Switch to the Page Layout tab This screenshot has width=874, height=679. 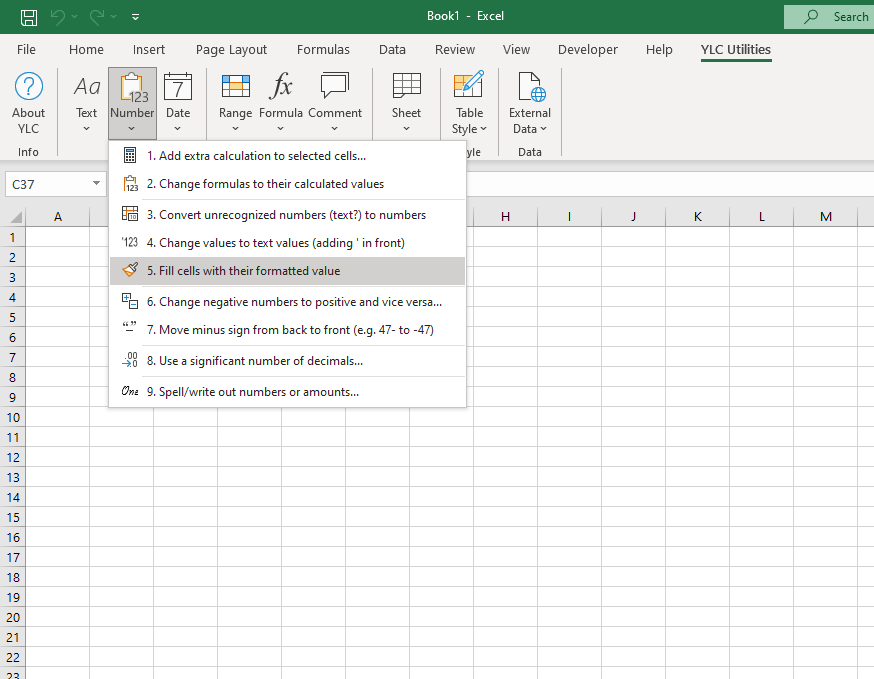(x=231, y=49)
